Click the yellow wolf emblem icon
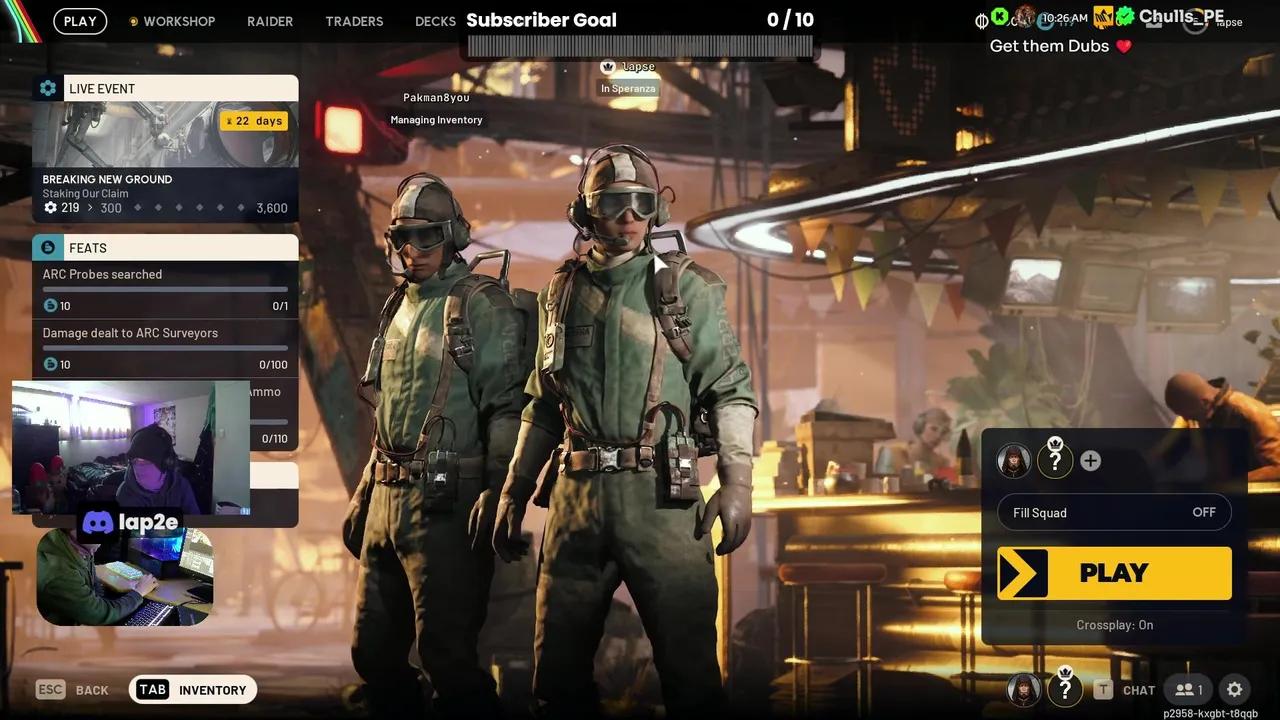This screenshot has height=720, width=1280. tap(1103, 17)
